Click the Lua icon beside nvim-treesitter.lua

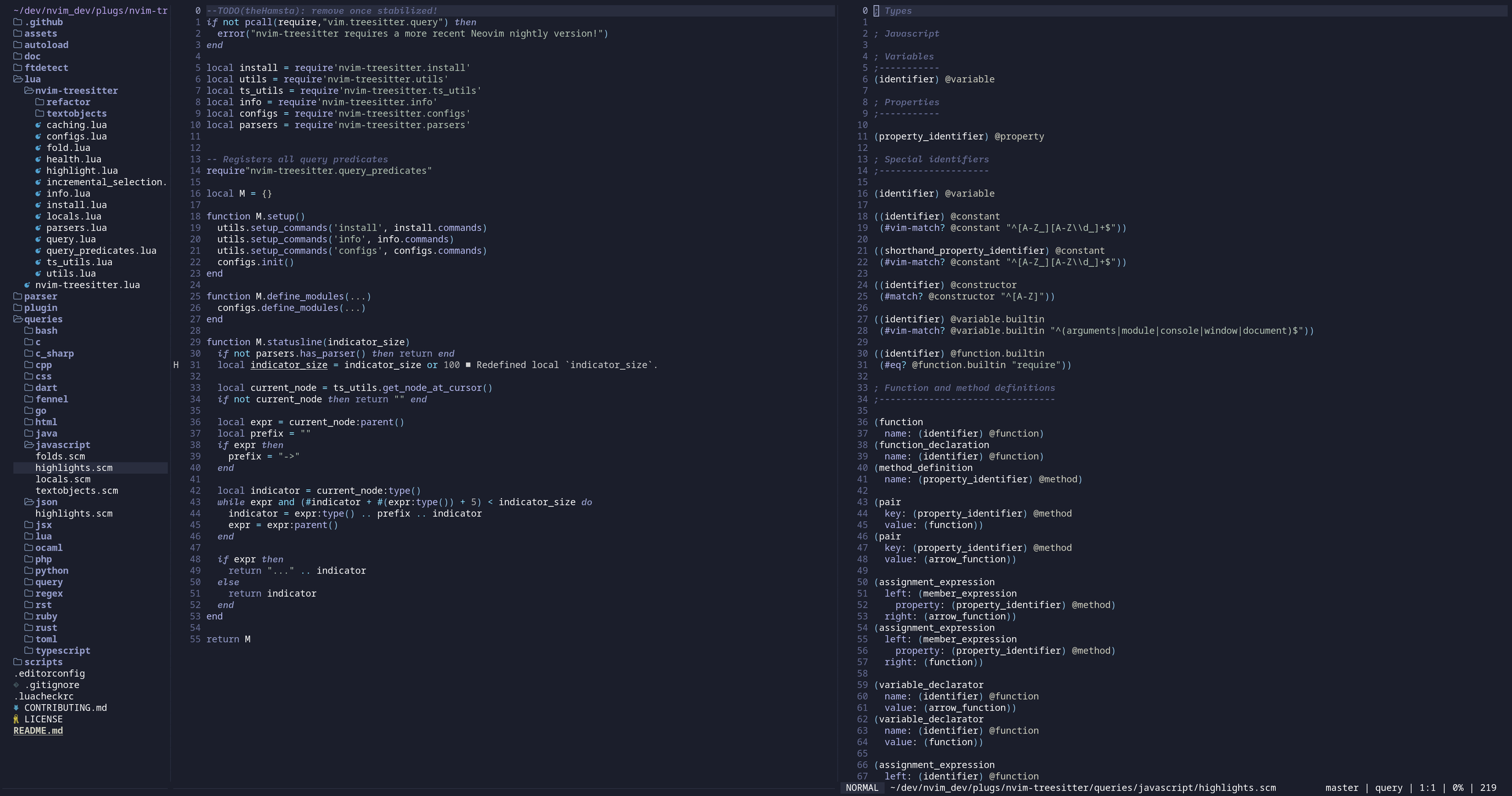(27, 285)
